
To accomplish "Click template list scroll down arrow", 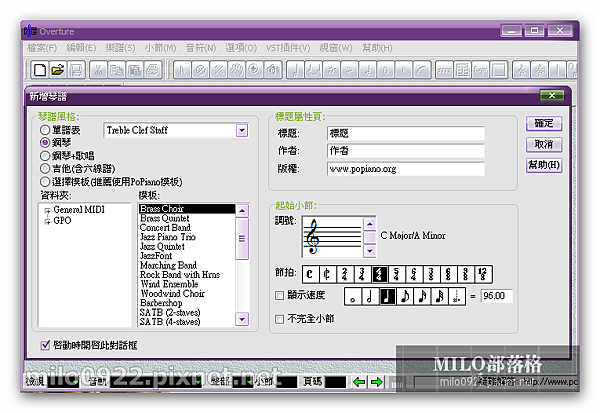I will click(x=242, y=319).
